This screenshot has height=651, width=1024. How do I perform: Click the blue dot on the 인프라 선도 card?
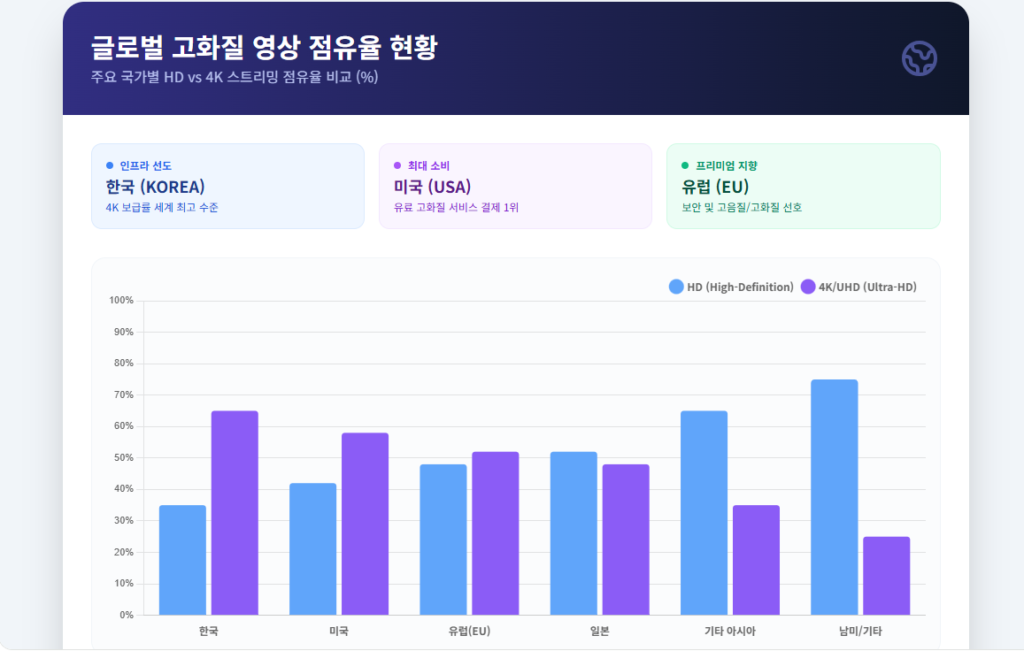coord(109,163)
